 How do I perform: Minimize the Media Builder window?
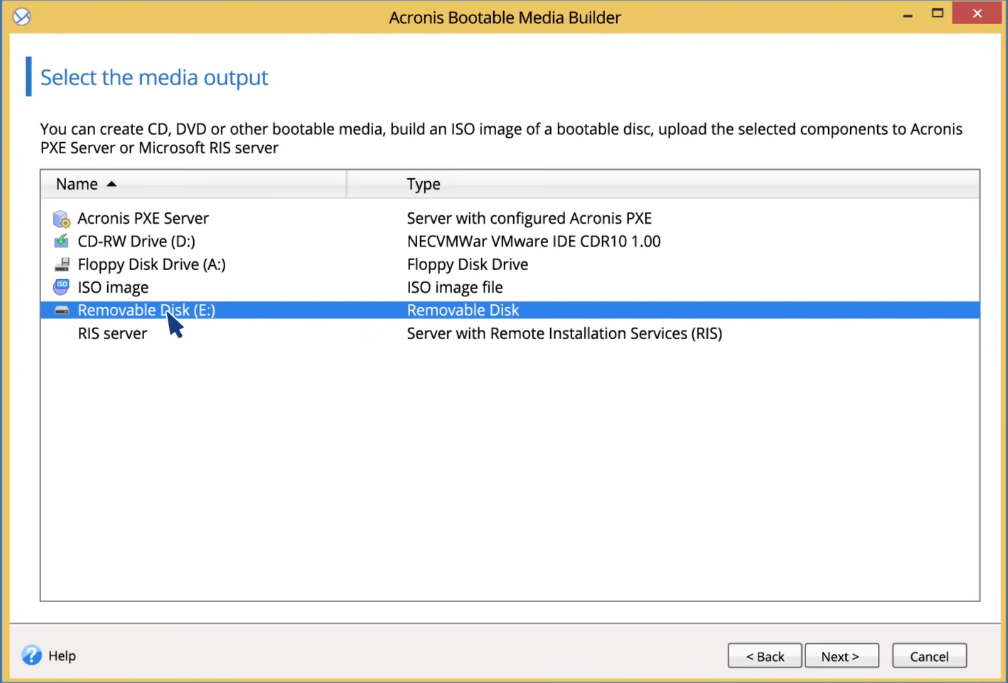tap(908, 14)
